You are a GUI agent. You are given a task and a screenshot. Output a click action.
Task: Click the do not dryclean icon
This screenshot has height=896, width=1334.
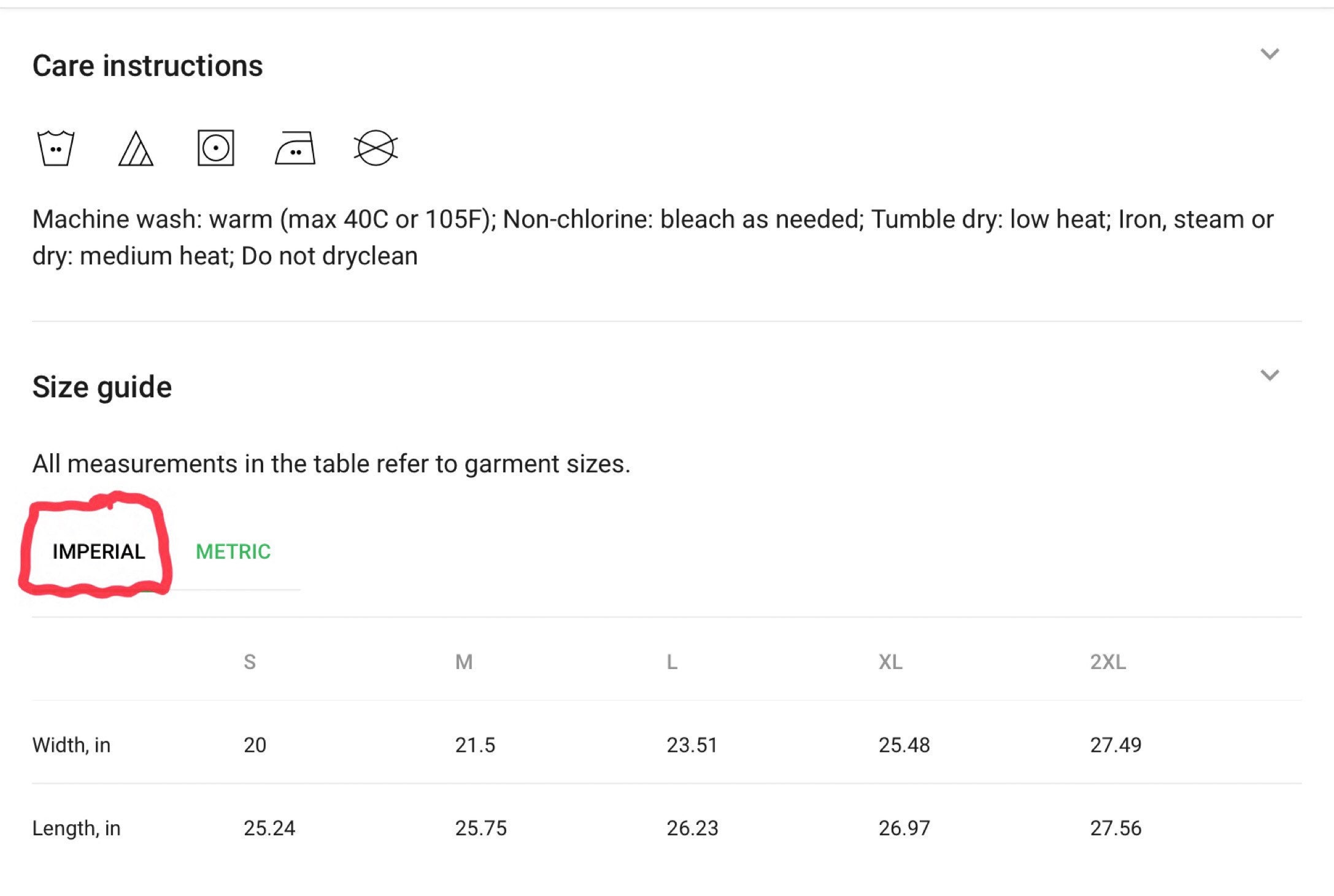click(x=376, y=148)
